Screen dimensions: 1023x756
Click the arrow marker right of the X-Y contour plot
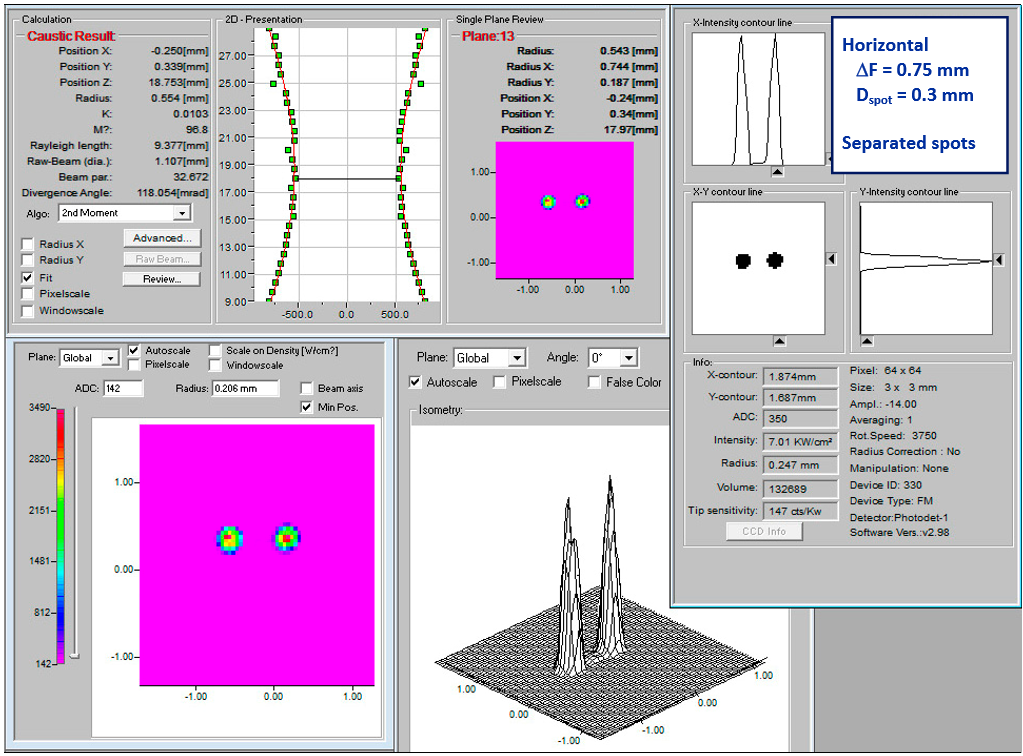[x=832, y=259]
